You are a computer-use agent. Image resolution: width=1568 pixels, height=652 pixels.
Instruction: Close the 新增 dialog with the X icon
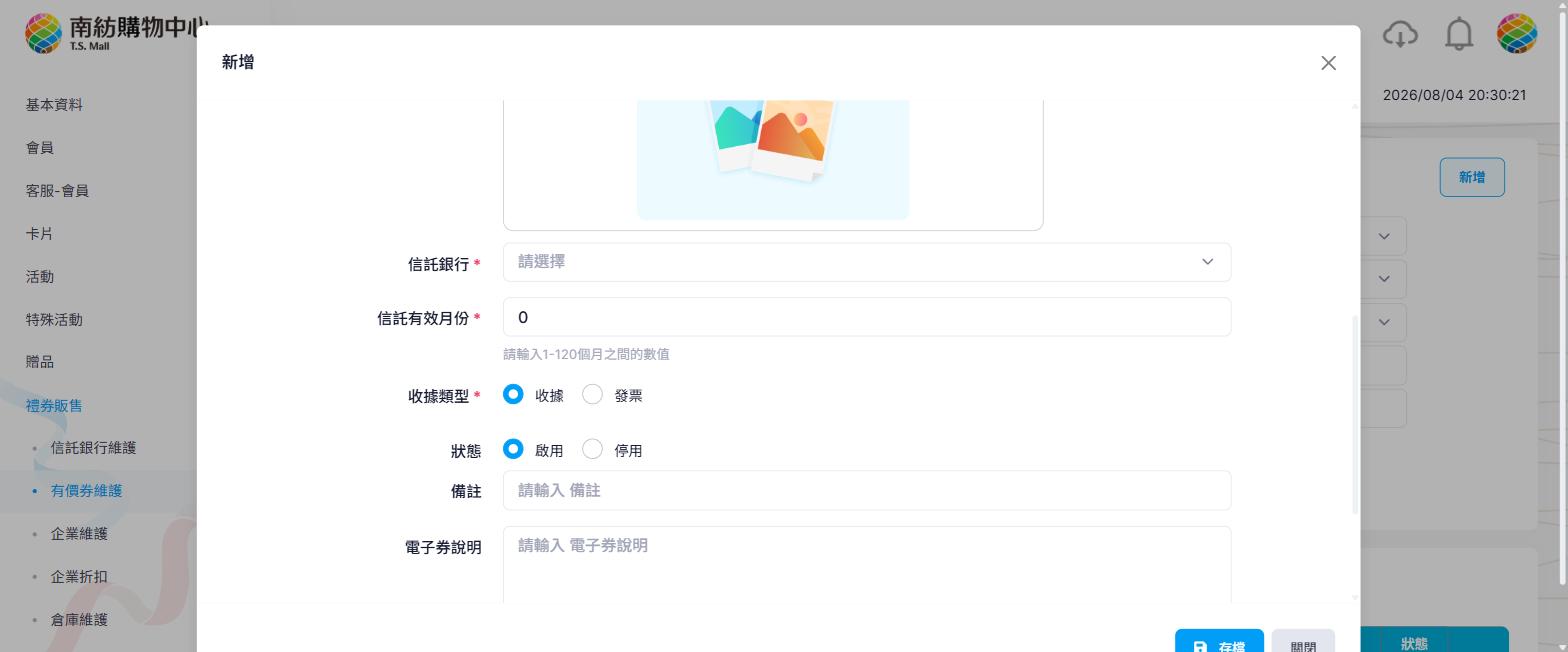[1328, 63]
